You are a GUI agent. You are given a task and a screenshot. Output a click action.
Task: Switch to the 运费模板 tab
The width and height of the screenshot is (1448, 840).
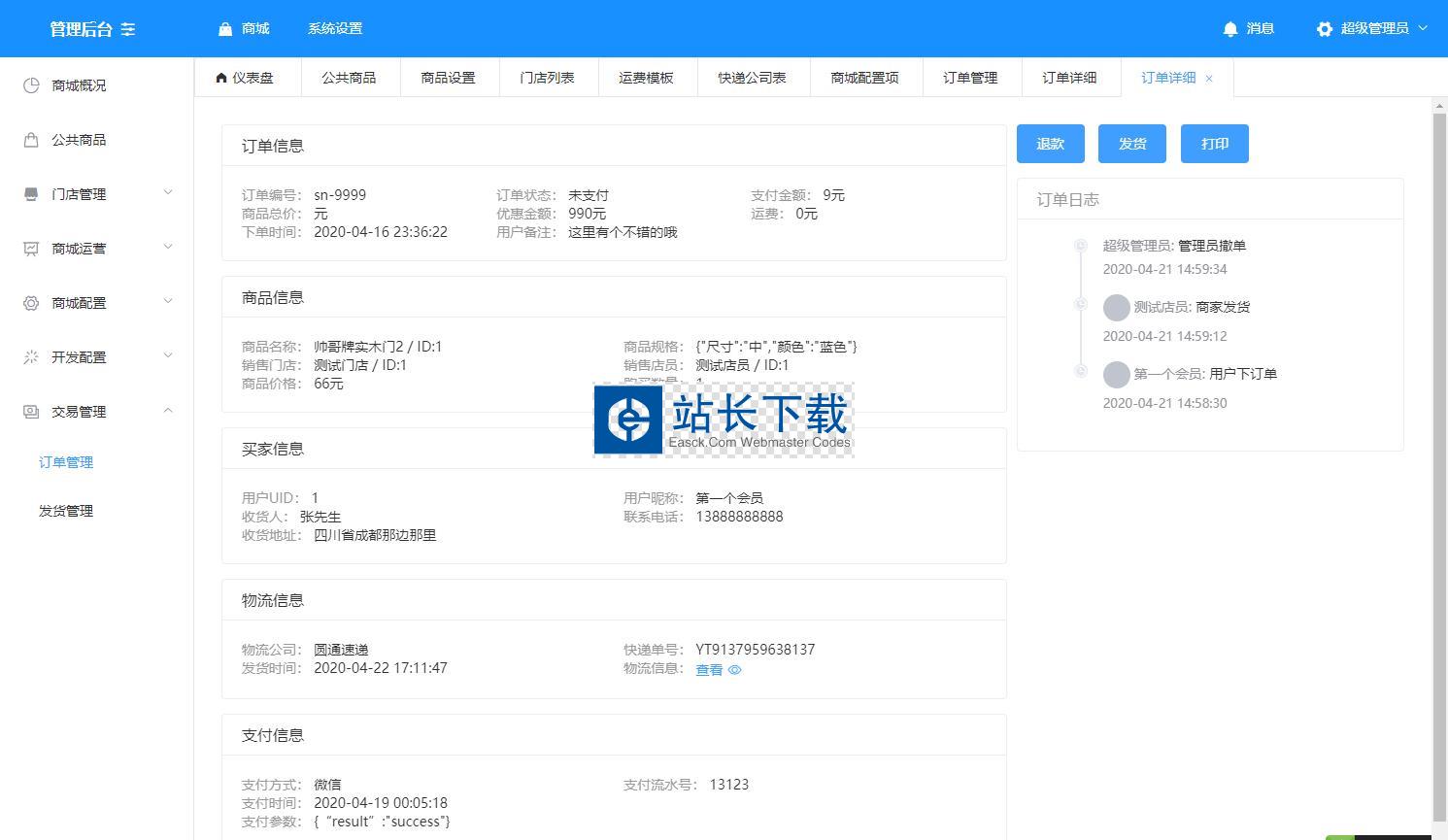coord(646,78)
